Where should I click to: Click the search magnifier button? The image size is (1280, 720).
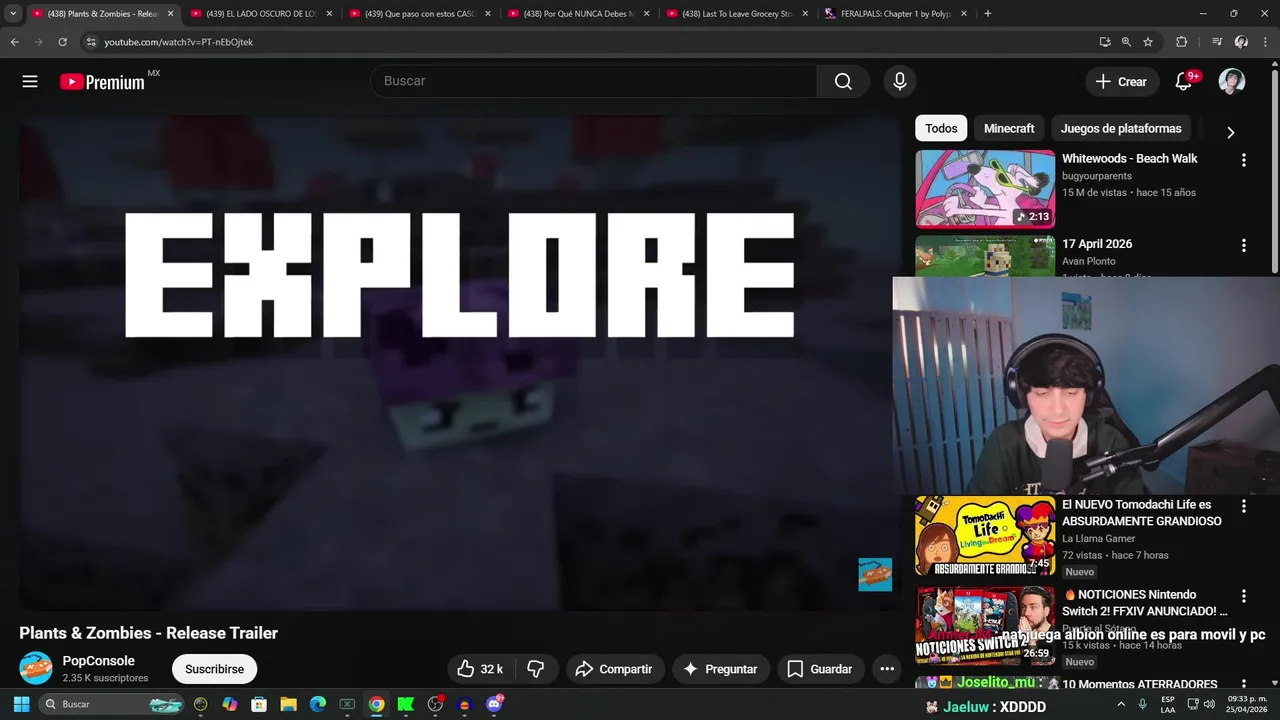tap(843, 81)
